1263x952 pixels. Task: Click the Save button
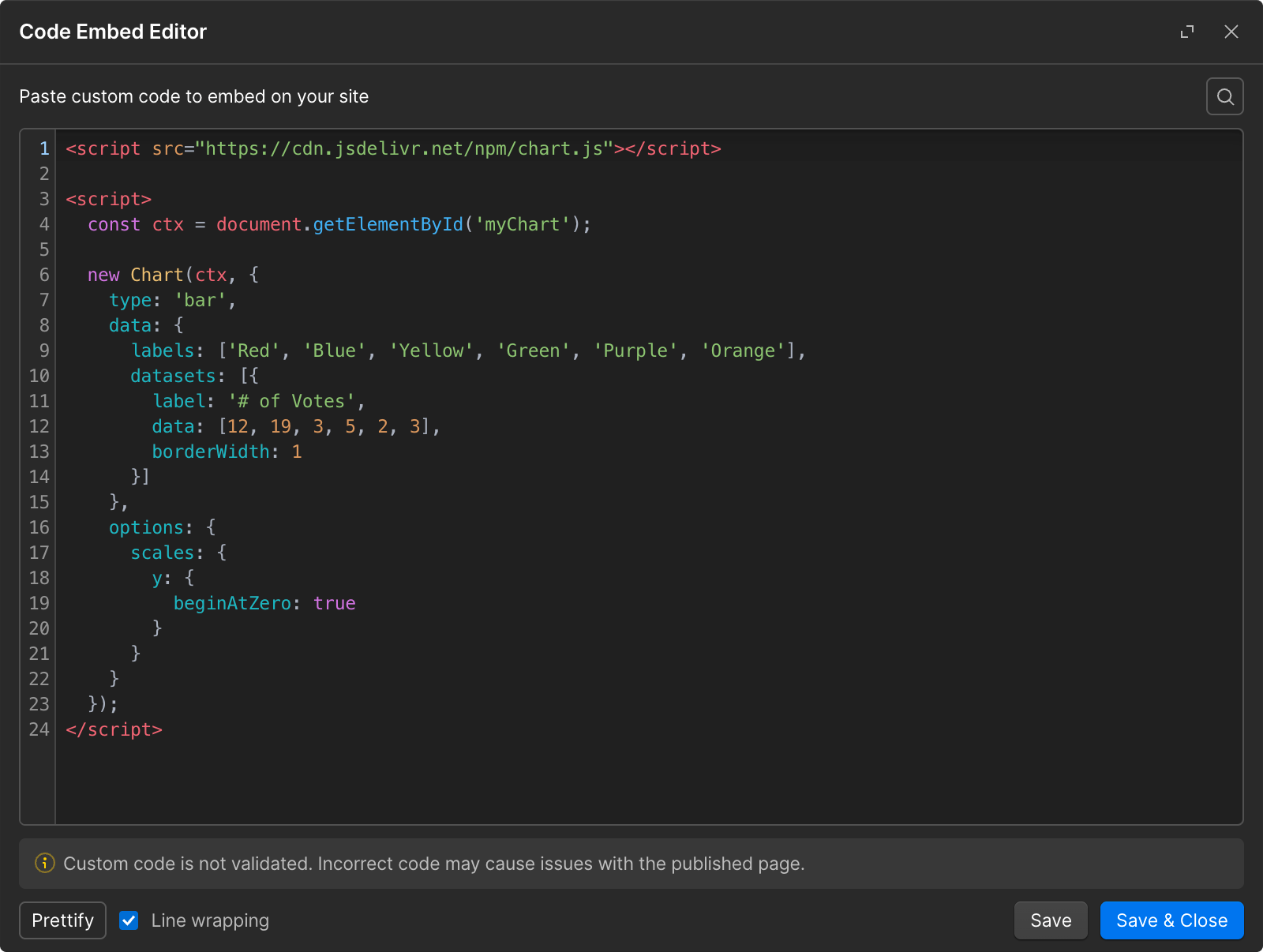[1051, 920]
